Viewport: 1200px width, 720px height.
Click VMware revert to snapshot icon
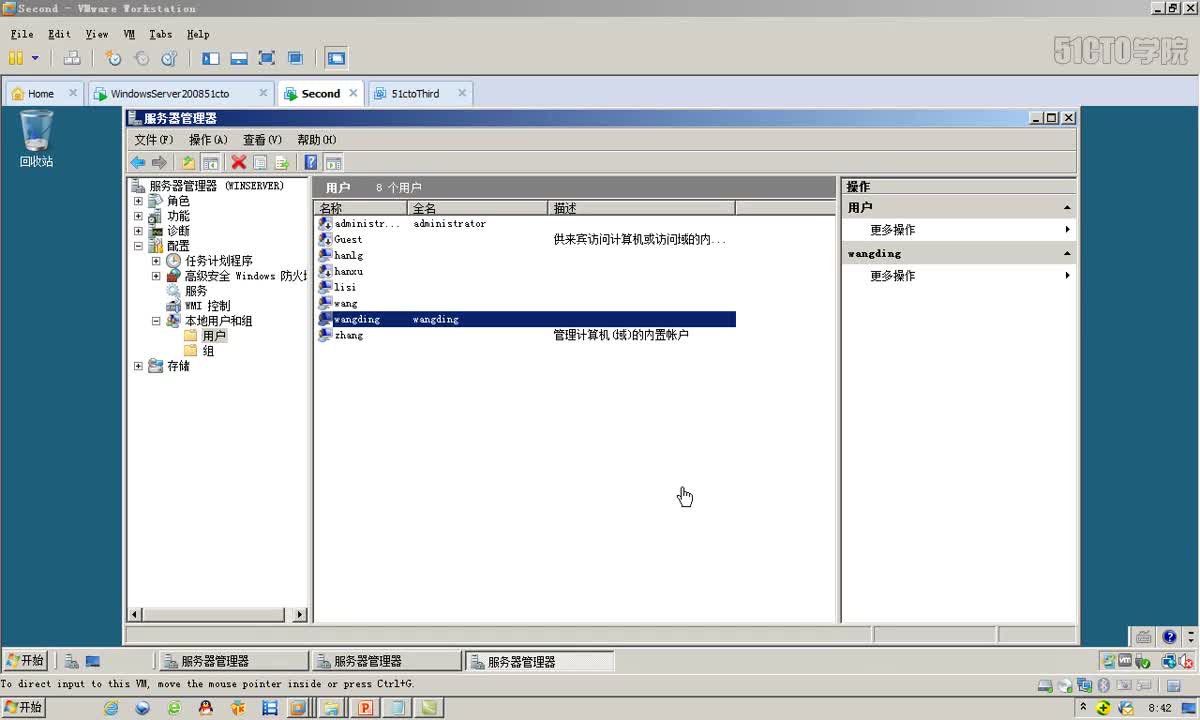tap(141, 59)
